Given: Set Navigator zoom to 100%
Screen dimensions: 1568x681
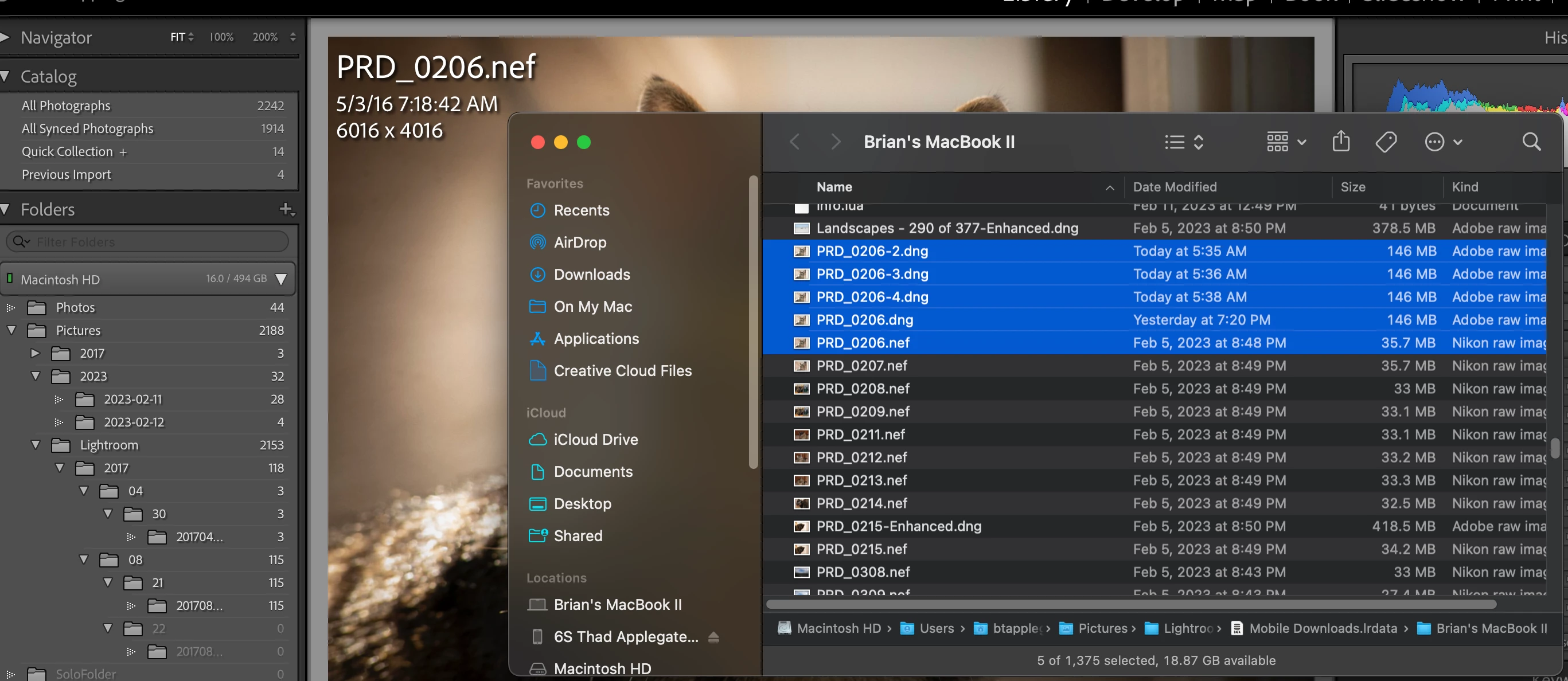Looking at the screenshot, I should click(x=221, y=37).
